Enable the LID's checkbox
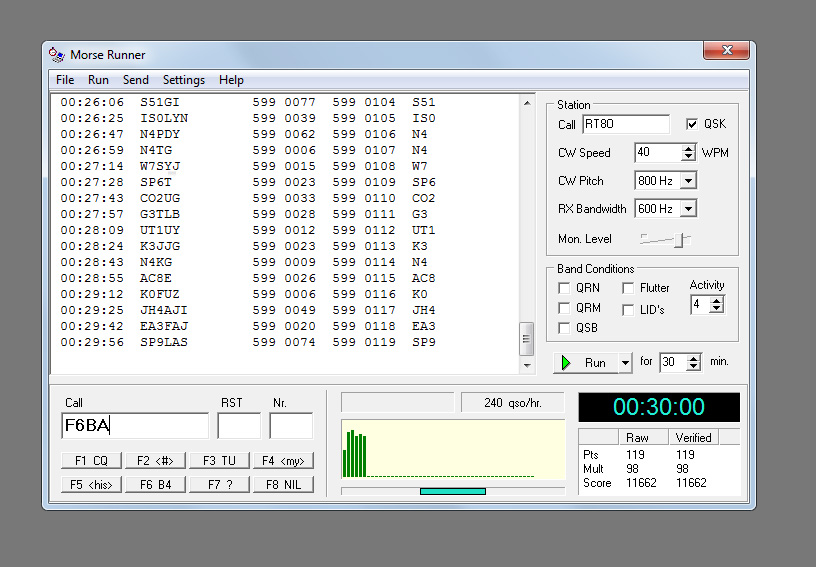 click(628, 310)
